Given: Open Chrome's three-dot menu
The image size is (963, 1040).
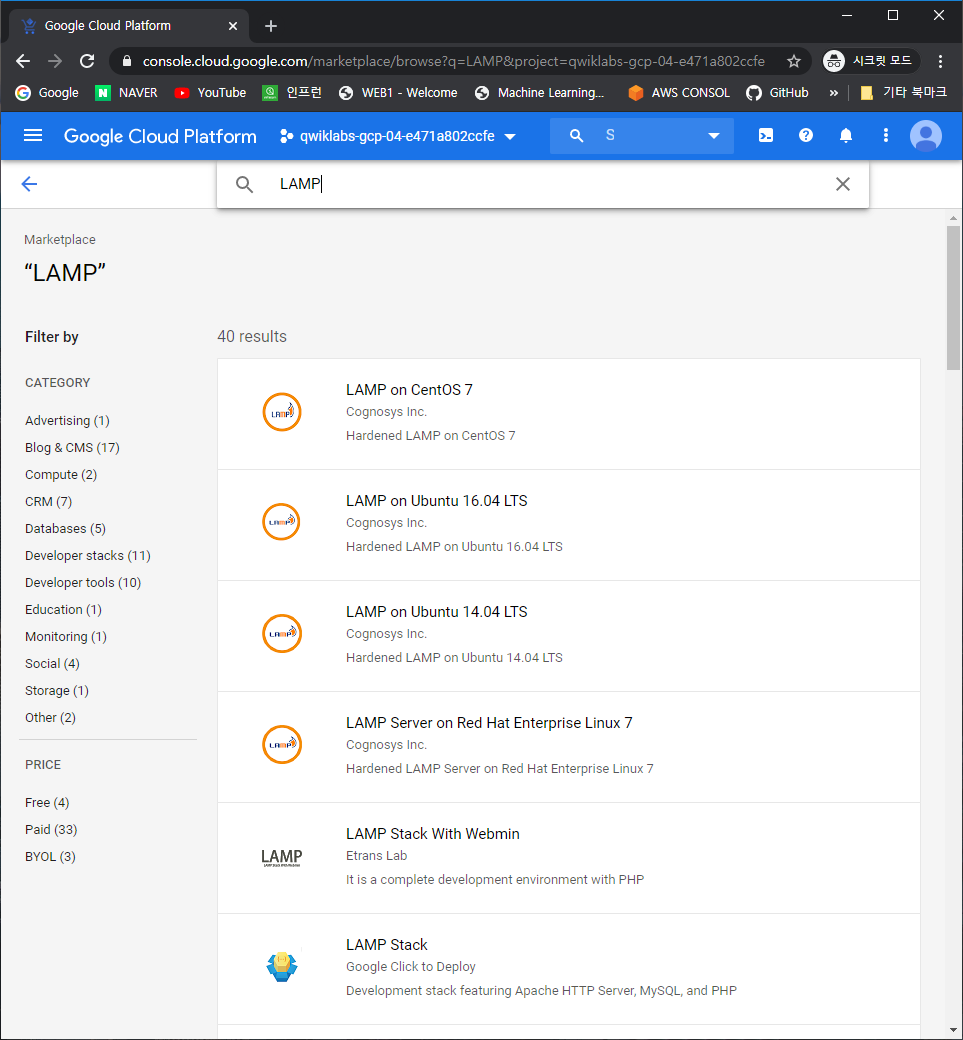Looking at the screenshot, I should click(940, 61).
